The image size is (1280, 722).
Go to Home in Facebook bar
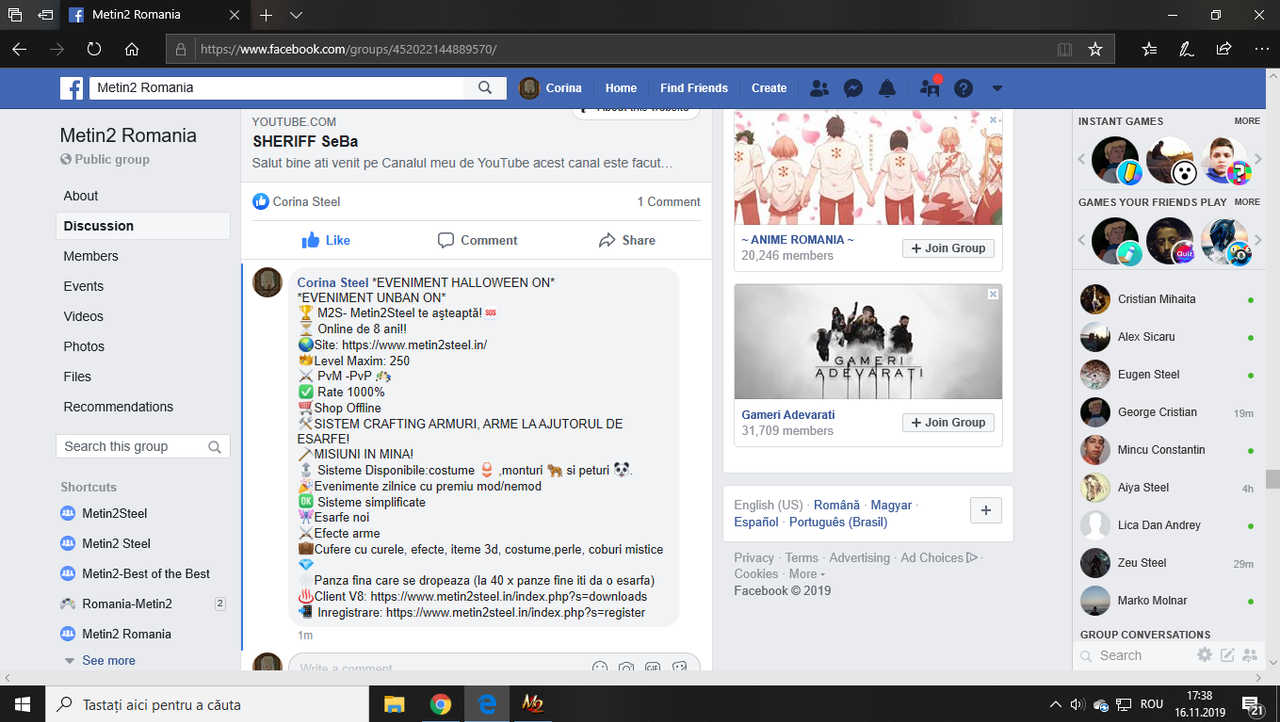621,88
